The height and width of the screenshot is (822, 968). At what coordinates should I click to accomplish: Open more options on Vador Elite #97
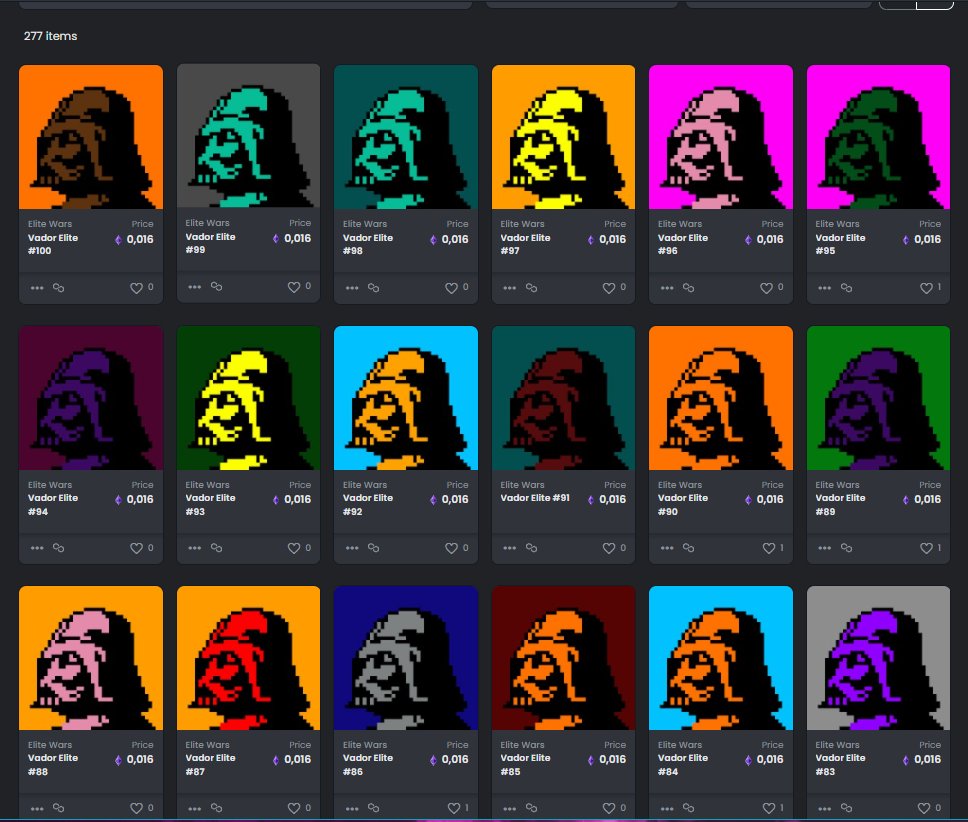coord(509,288)
